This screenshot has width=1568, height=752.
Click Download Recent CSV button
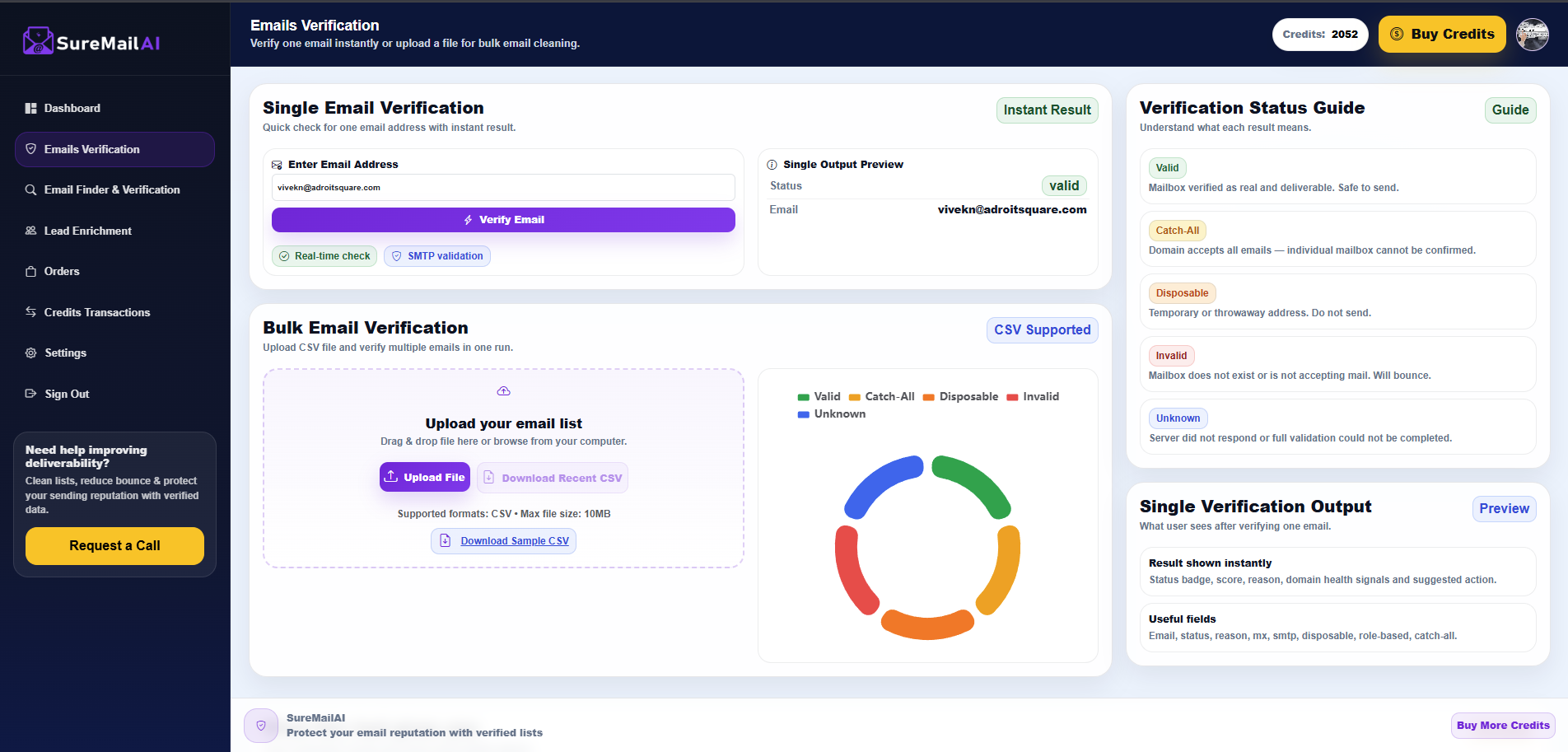[553, 478]
